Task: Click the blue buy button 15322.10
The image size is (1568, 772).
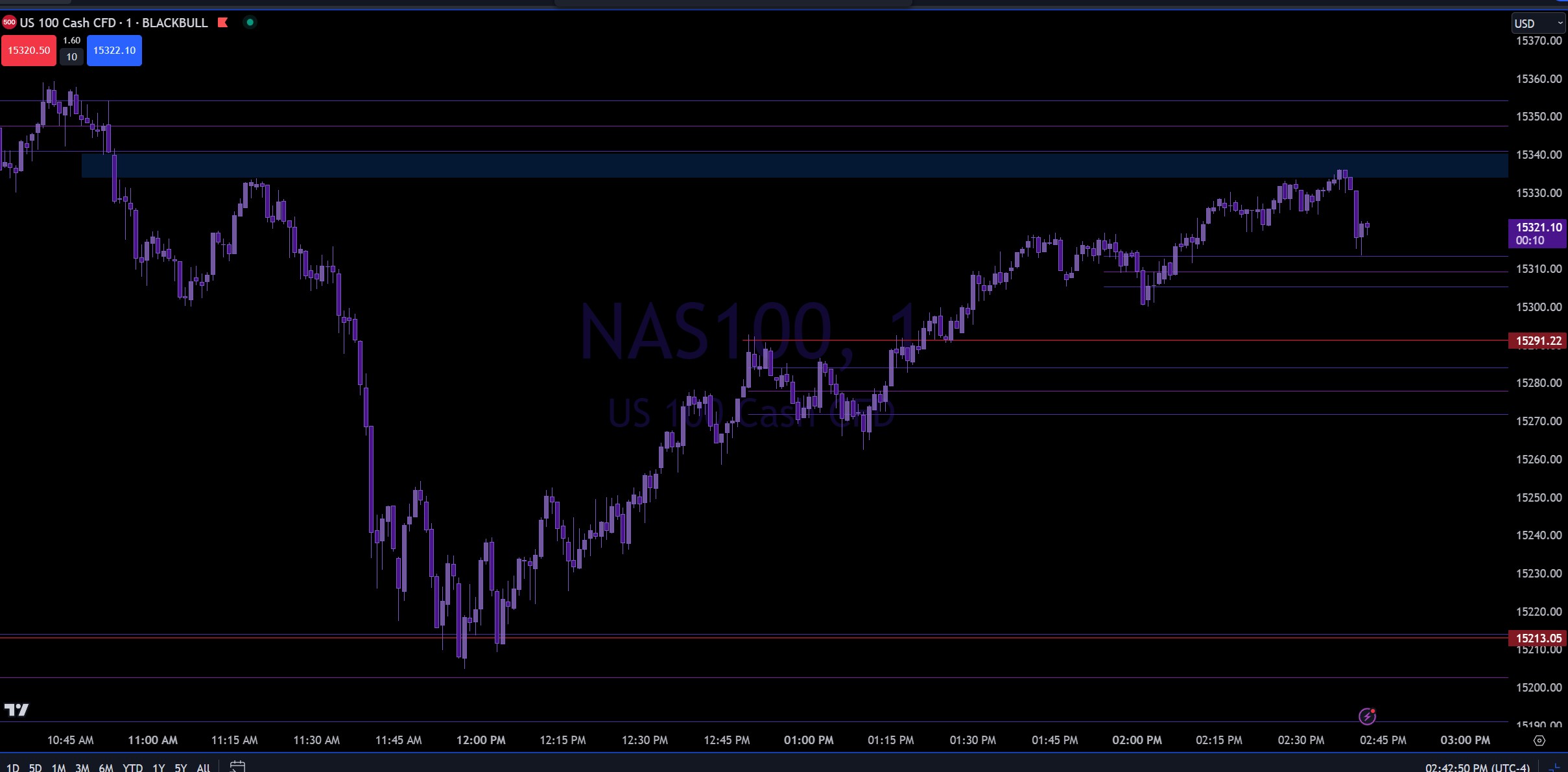Action: point(114,51)
